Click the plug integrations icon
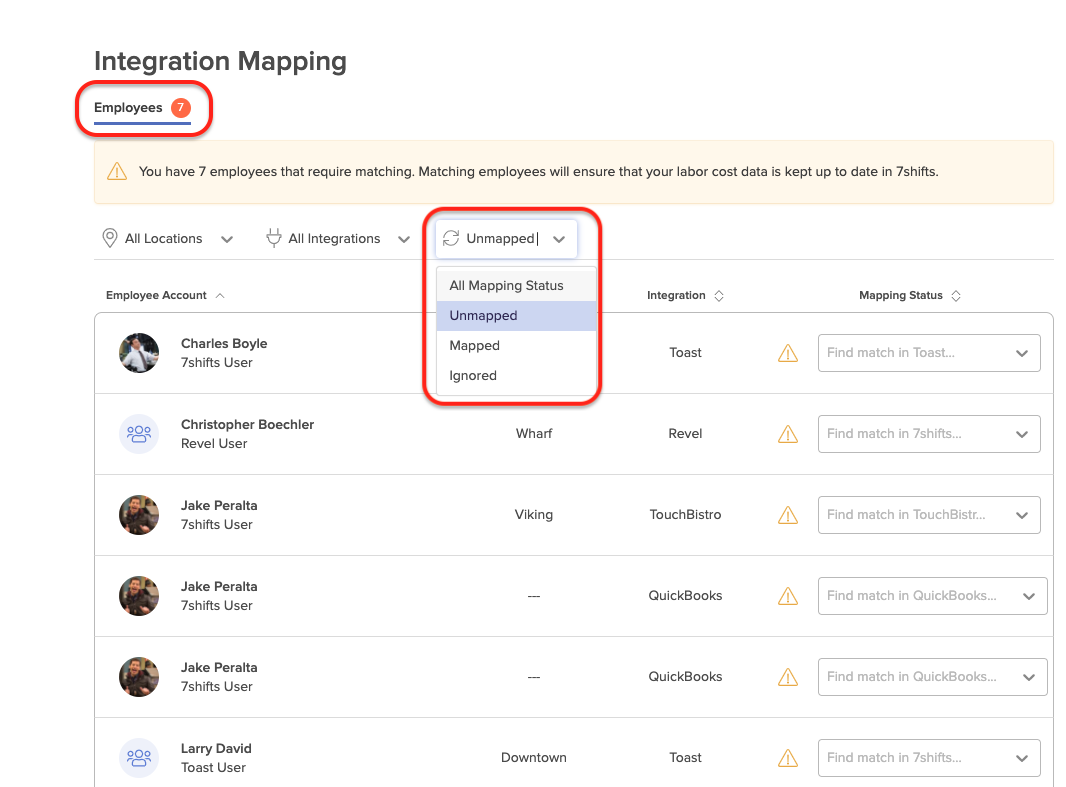Image resolution: width=1066 pixels, height=787 pixels. [x=273, y=239]
